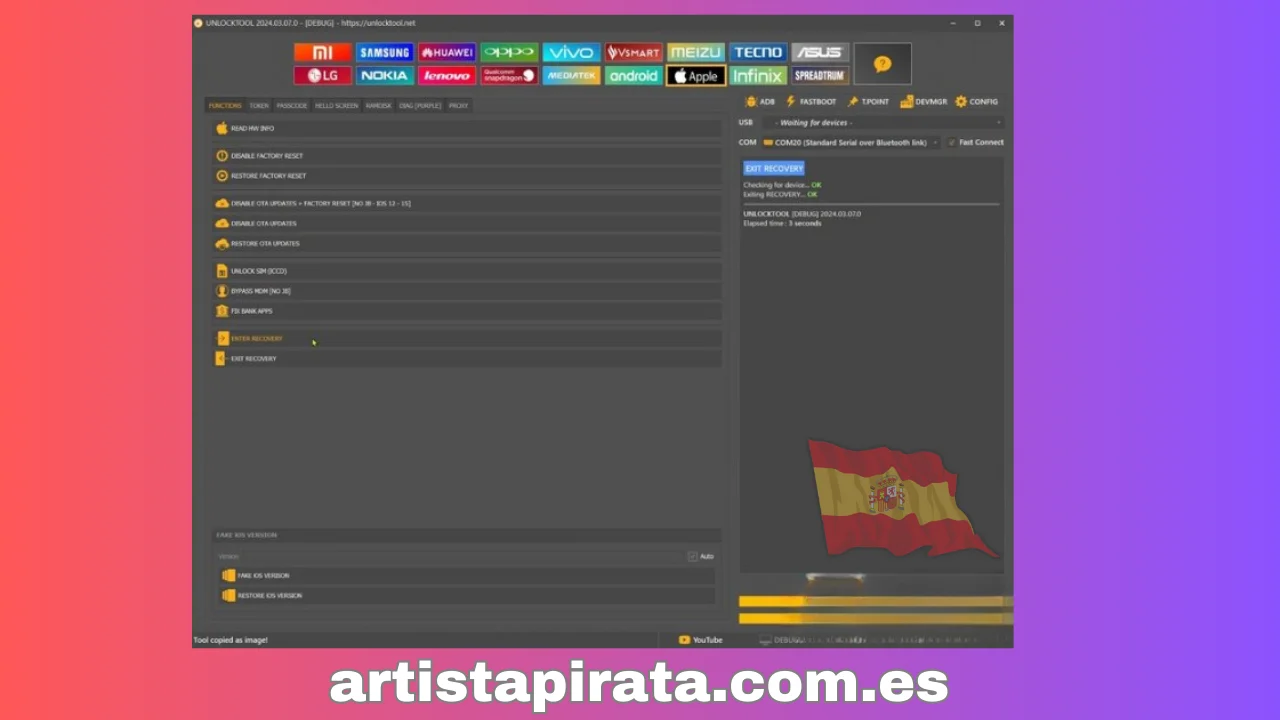This screenshot has width=1280, height=720.
Task: Select the ASUS brand icon
Action: click(820, 53)
